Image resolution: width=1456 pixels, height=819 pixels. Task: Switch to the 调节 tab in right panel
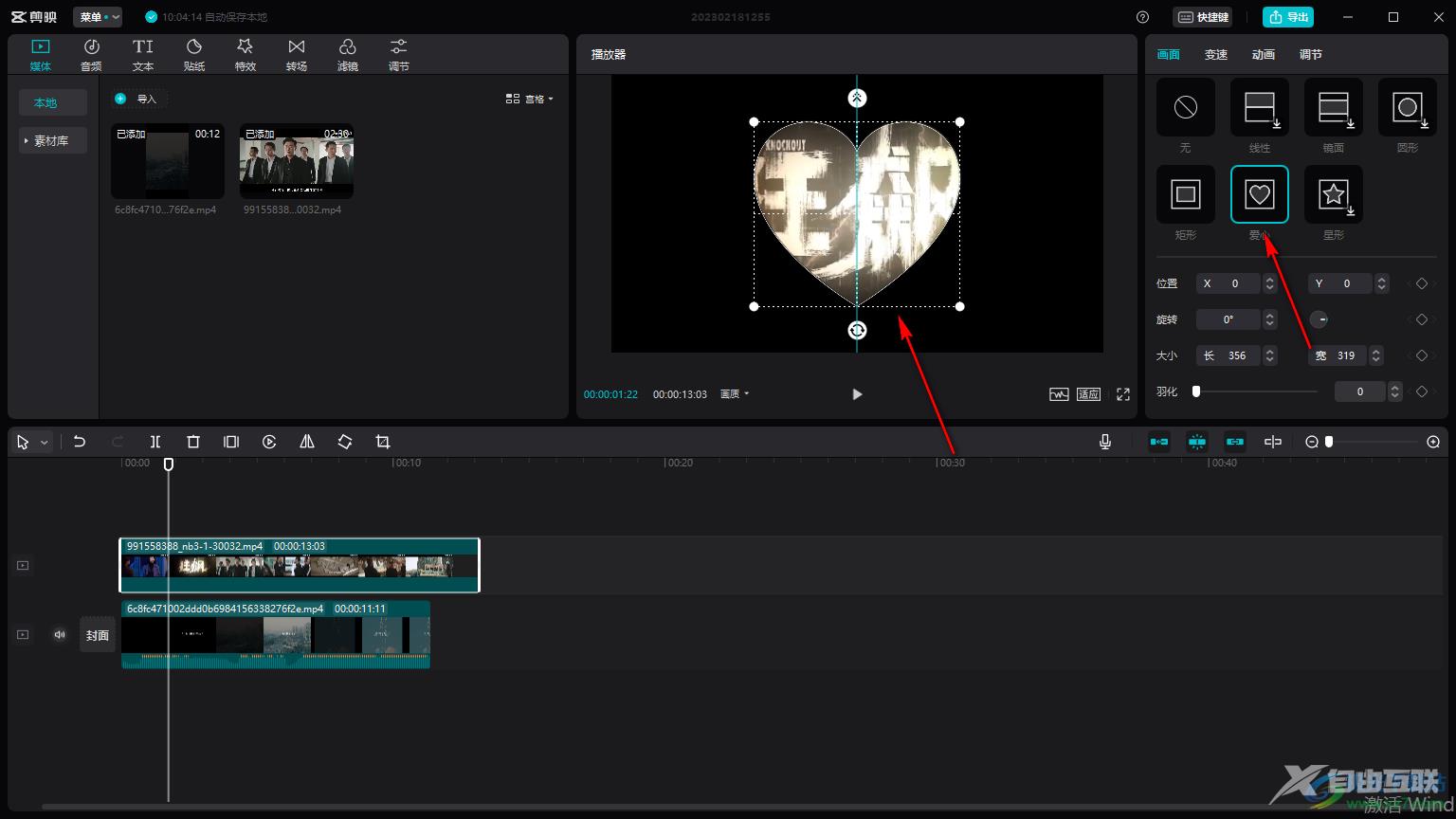click(x=1311, y=55)
